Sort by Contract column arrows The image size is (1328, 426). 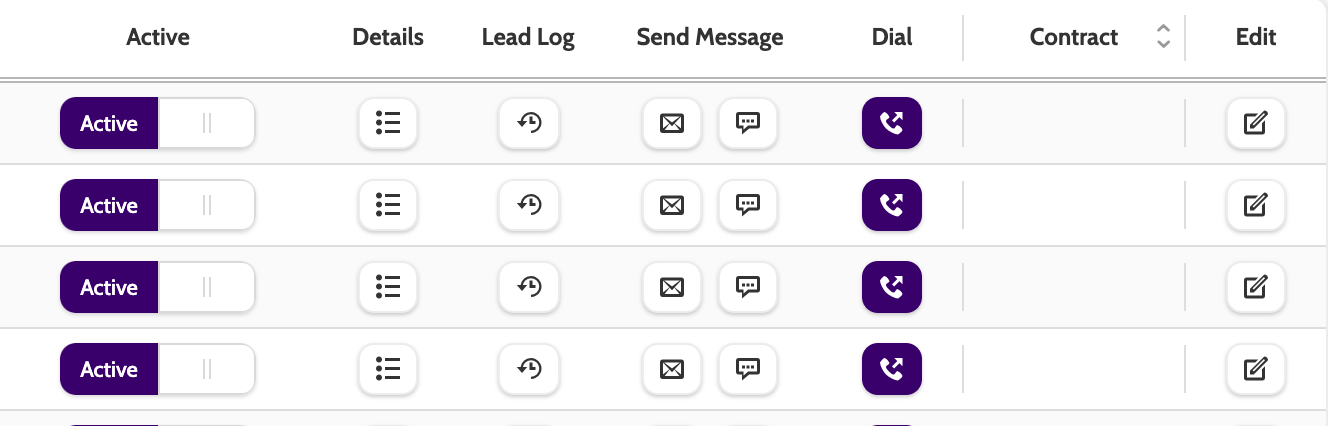point(1162,38)
